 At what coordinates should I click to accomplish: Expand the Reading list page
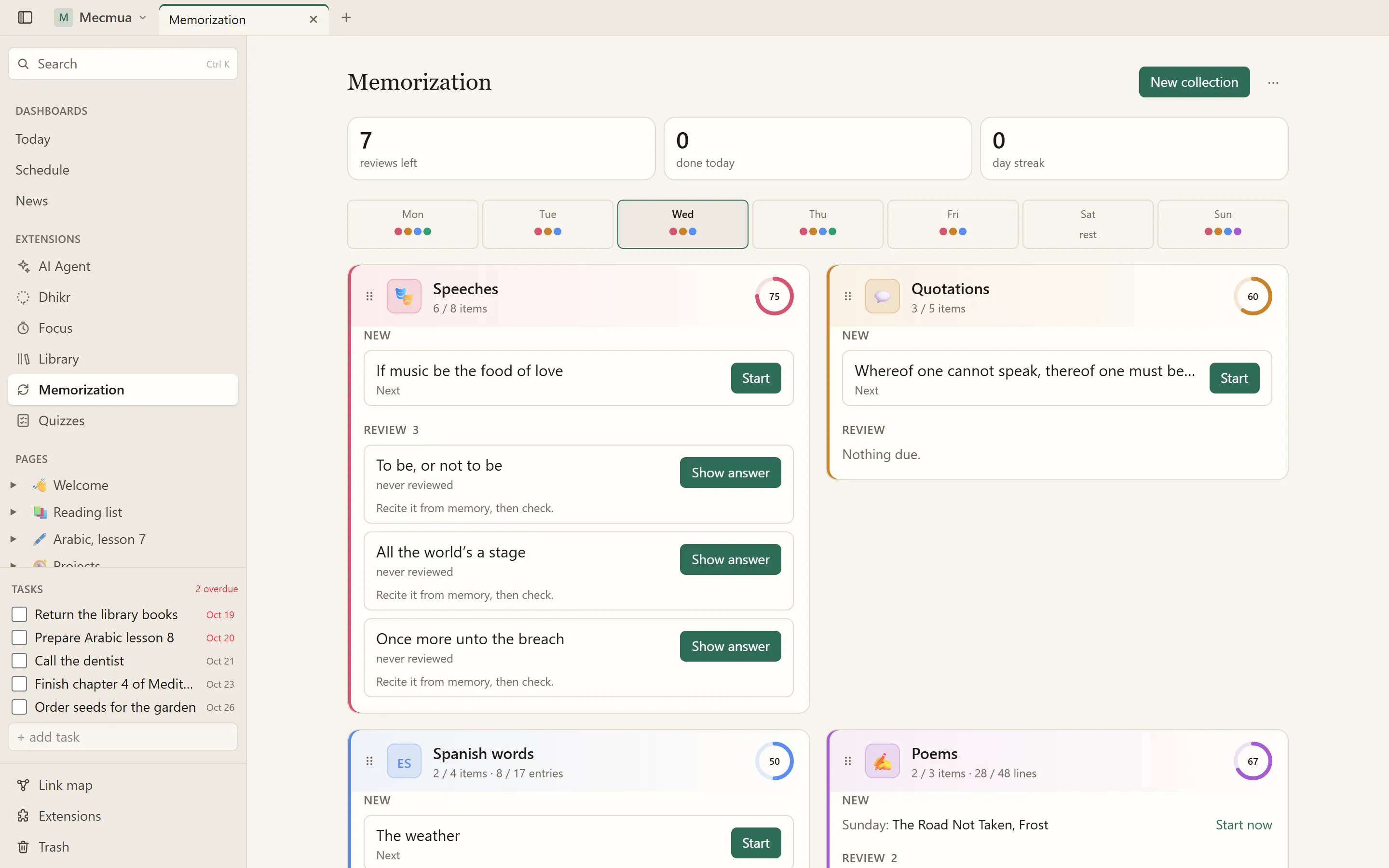coord(13,512)
